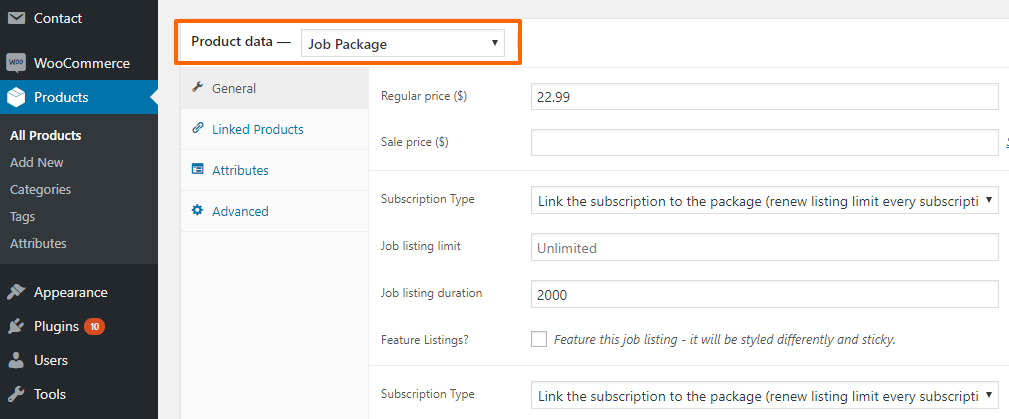This screenshot has width=1009, height=419.
Task: Click the Tools wrench icon in sidebar
Action: (16, 394)
